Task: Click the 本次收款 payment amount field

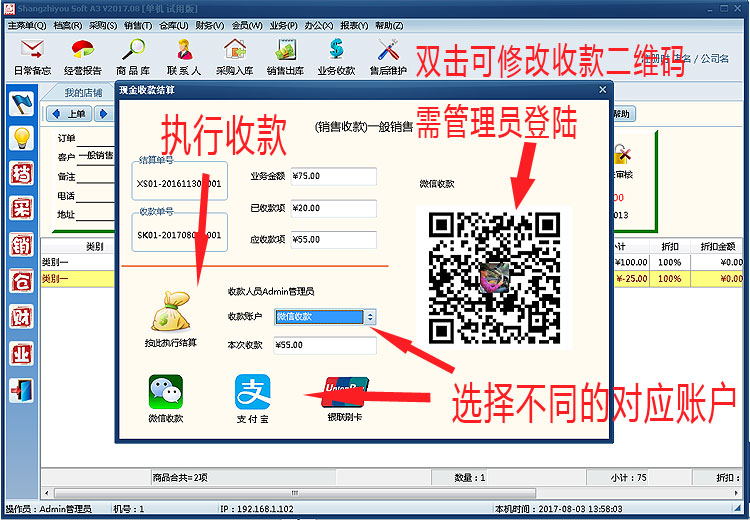Action: point(325,345)
